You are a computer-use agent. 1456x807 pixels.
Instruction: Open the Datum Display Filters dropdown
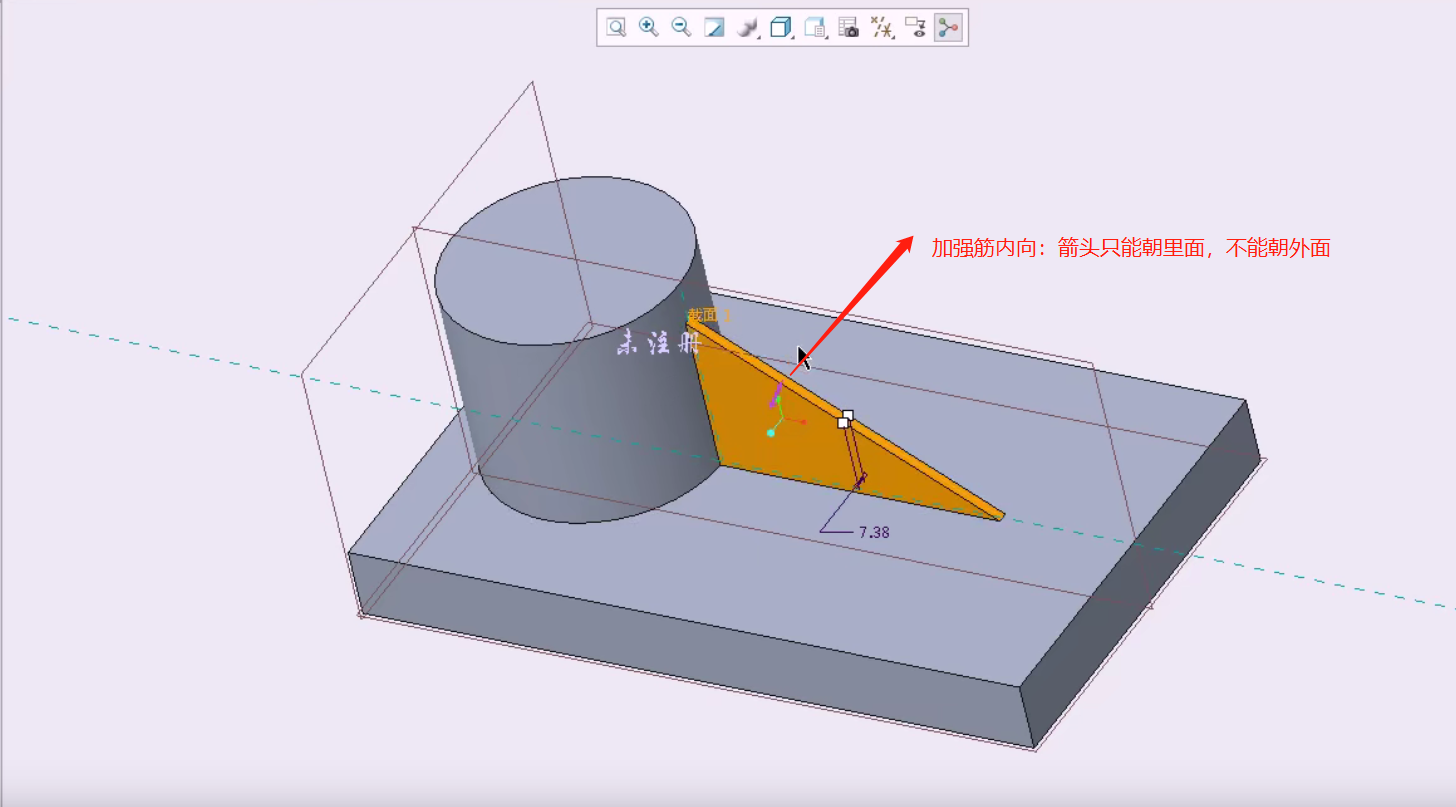click(x=881, y=27)
